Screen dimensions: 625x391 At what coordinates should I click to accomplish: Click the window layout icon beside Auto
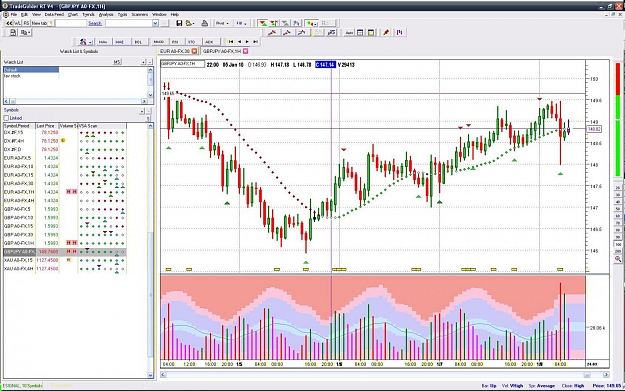click(x=360, y=33)
